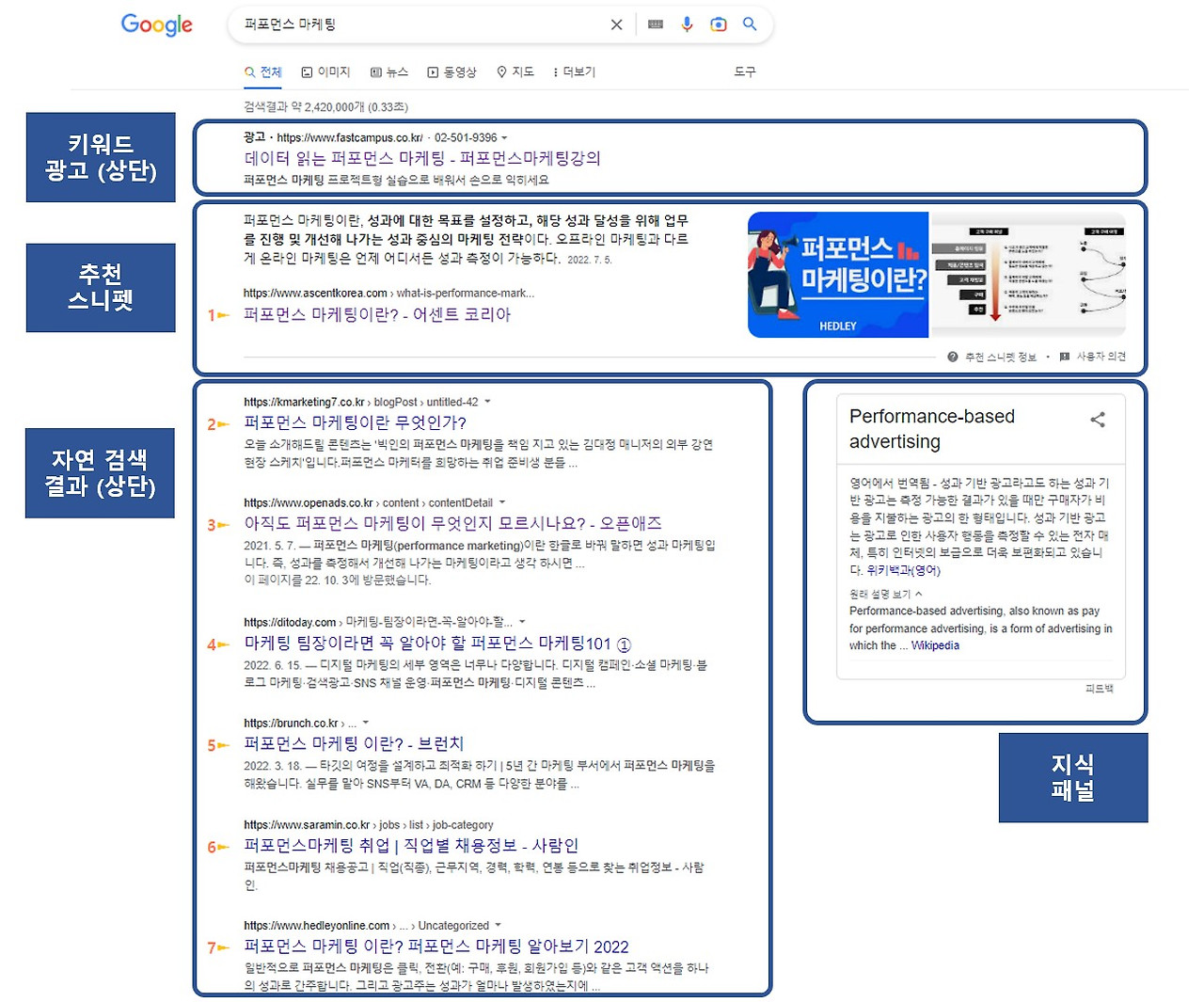Start voice search with the microphone icon

coord(687,24)
